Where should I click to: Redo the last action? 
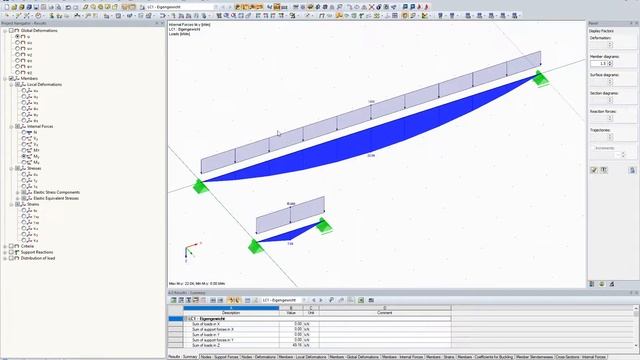[x=76, y=7]
